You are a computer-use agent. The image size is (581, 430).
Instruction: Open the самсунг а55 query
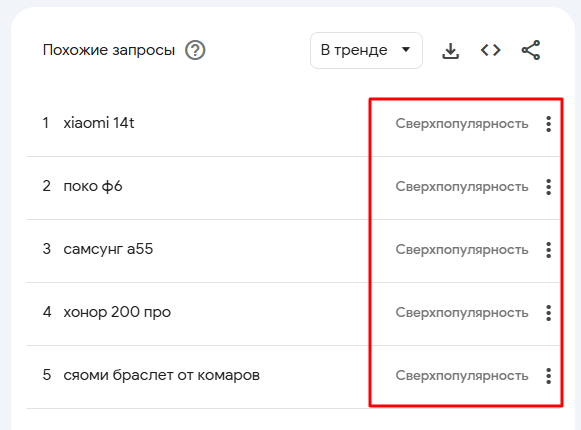click(x=108, y=249)
